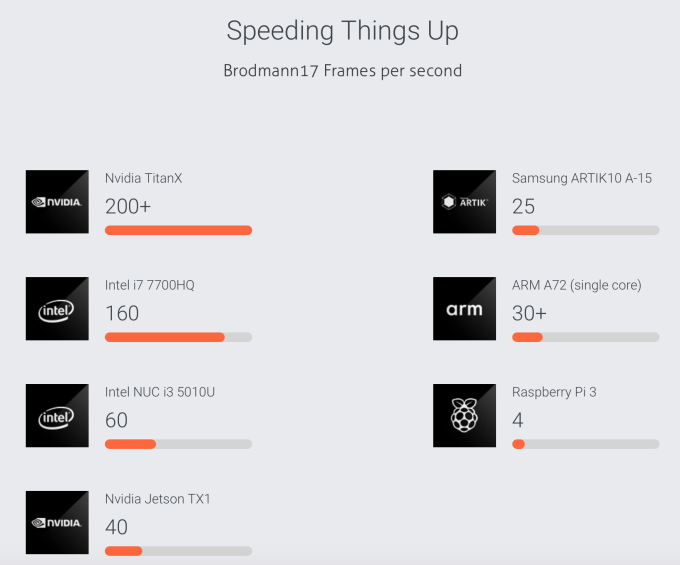Click the Speeding Things Up heading

(342, 31)
